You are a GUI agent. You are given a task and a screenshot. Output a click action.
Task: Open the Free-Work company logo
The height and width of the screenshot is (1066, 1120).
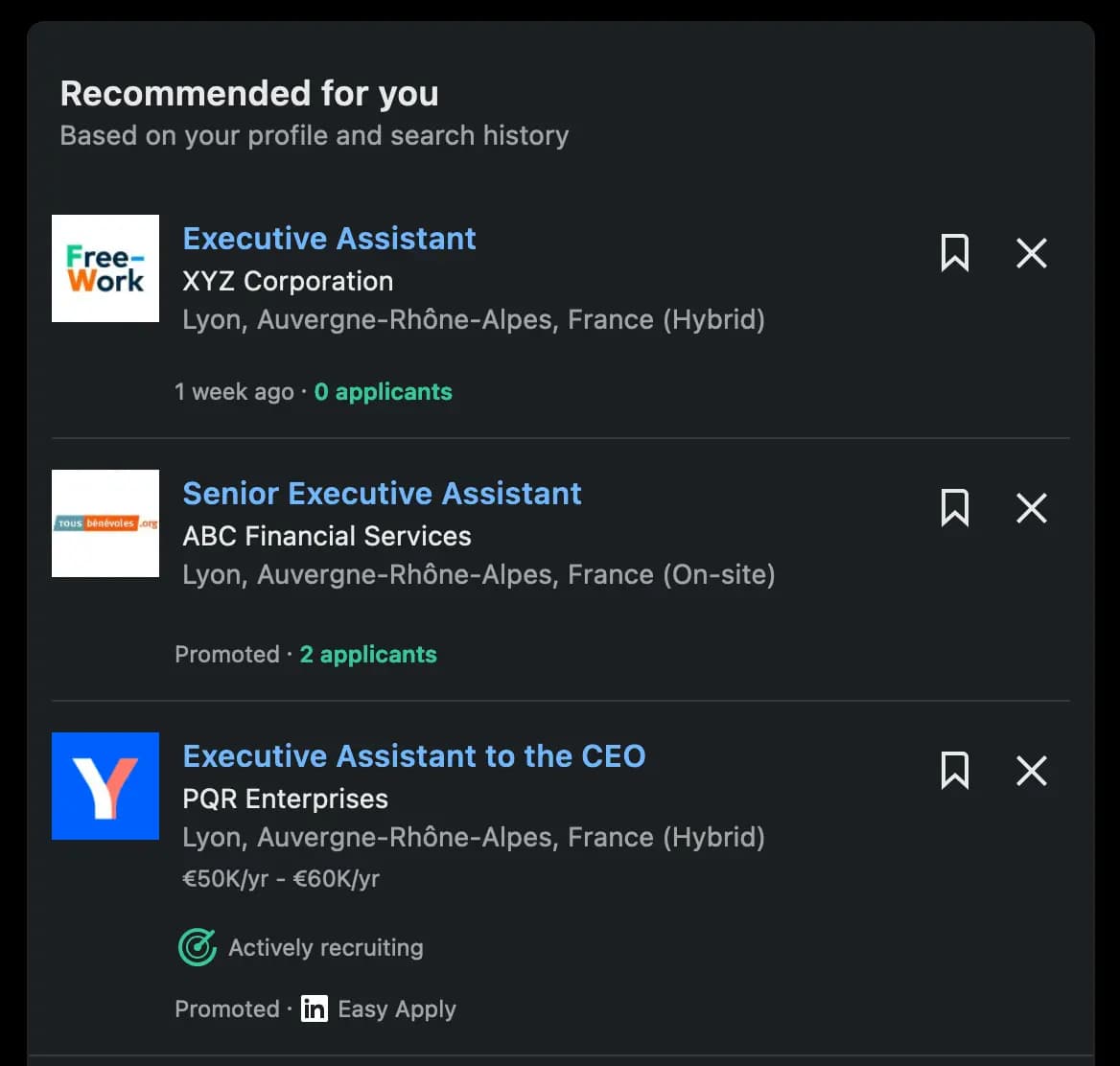point(105,268)
